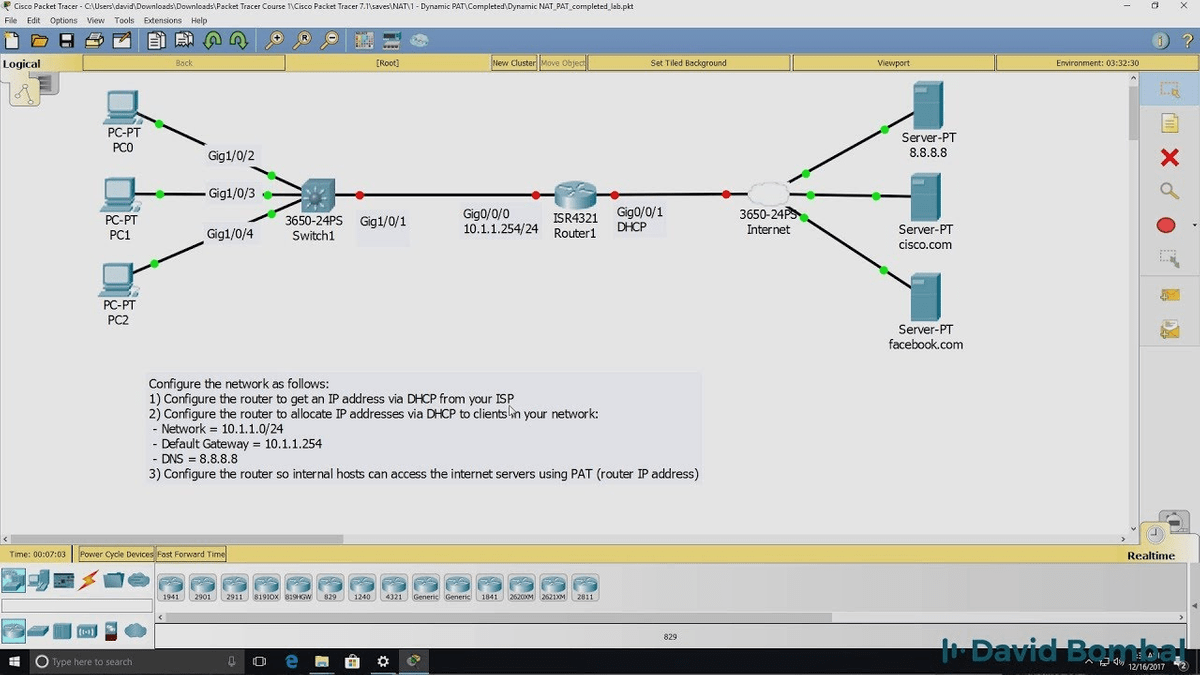Reset zoom with the R magnifier

click(x=301, y=41)
